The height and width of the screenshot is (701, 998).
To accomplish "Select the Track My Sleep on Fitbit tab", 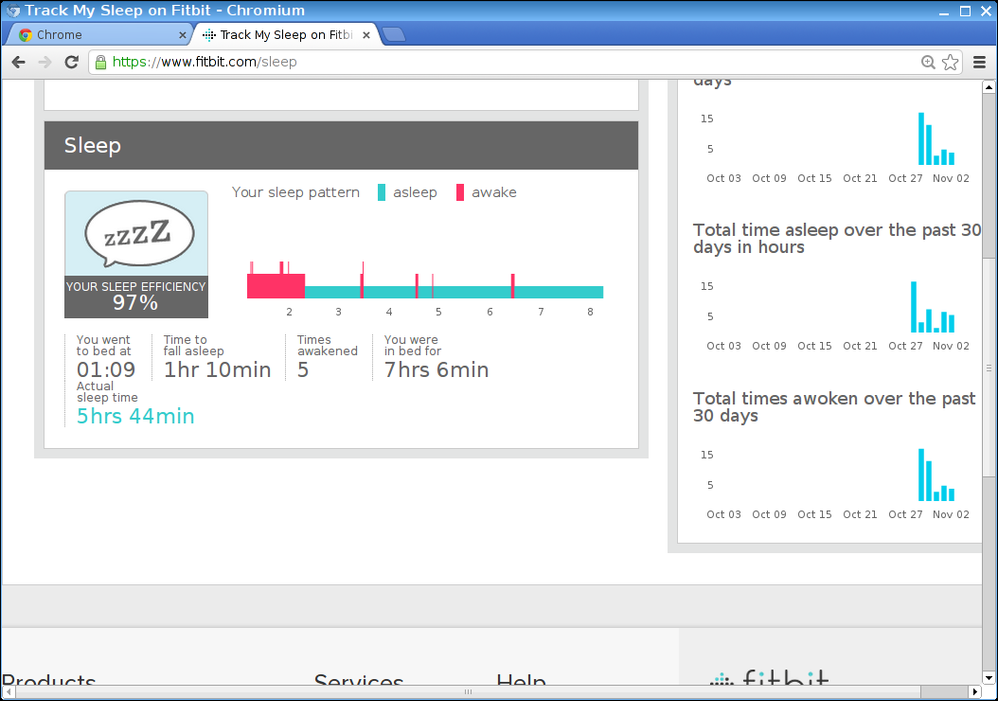I will point(286,35).
